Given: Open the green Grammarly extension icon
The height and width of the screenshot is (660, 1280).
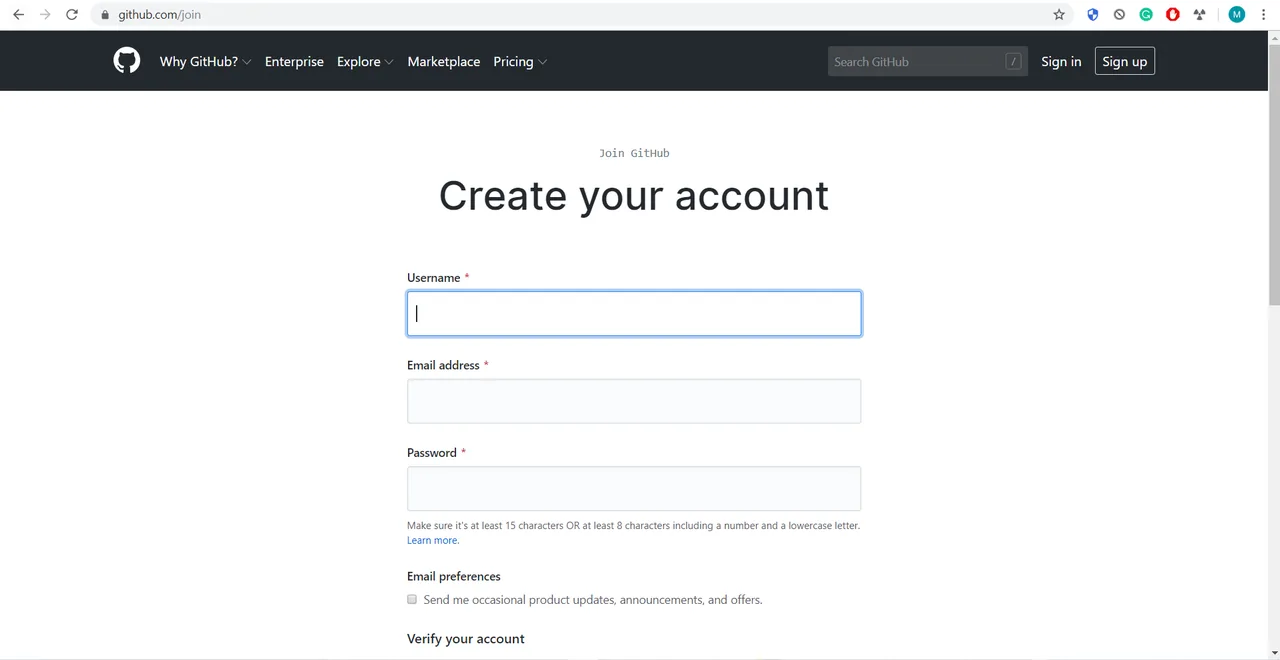Looking at the screenshot, I should coord(1146,15).
